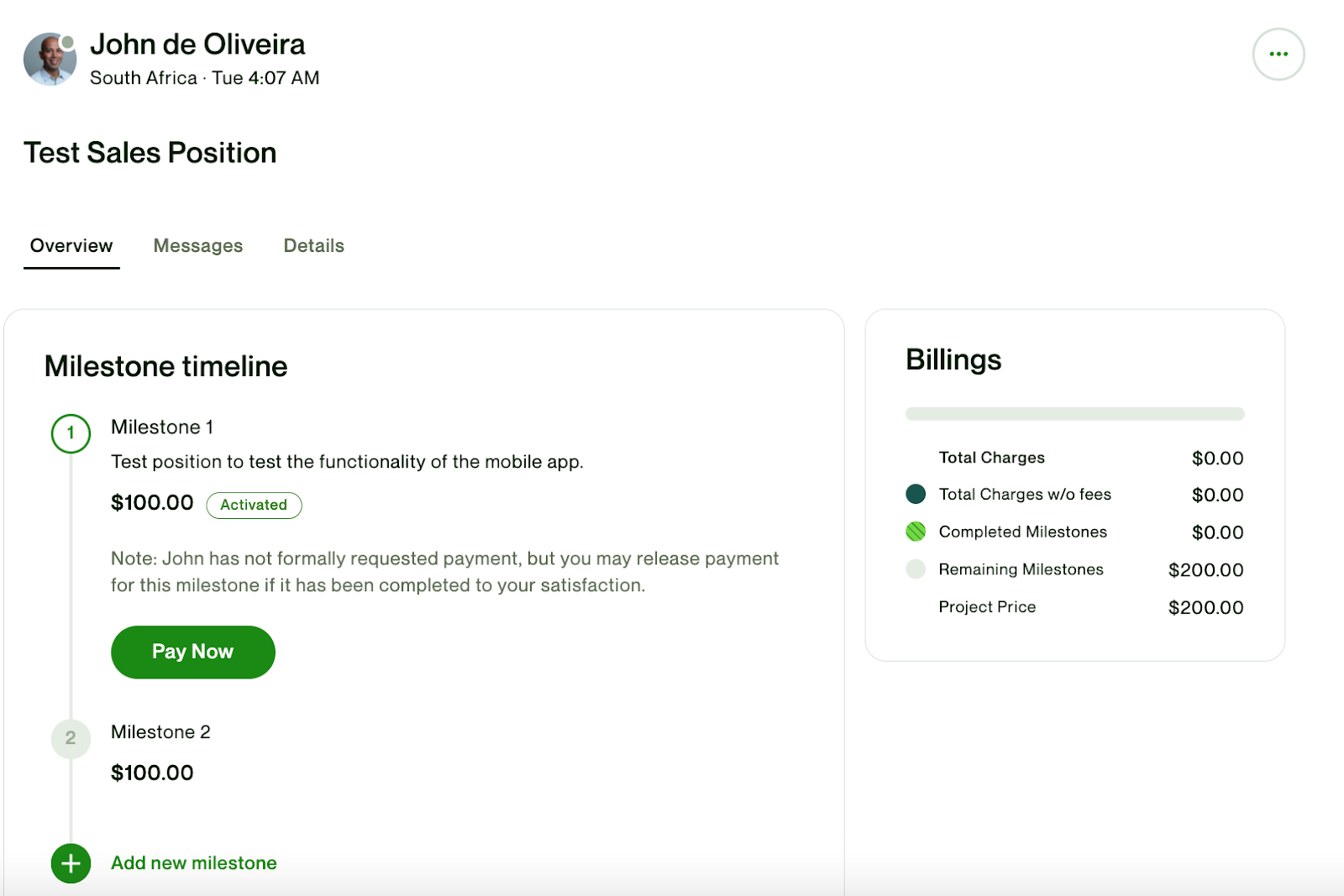This screenshot has height=896, width=1344.
Task: Click the dark teal Total Charges w/o fees dot
Action: click(x=916, y=494)
